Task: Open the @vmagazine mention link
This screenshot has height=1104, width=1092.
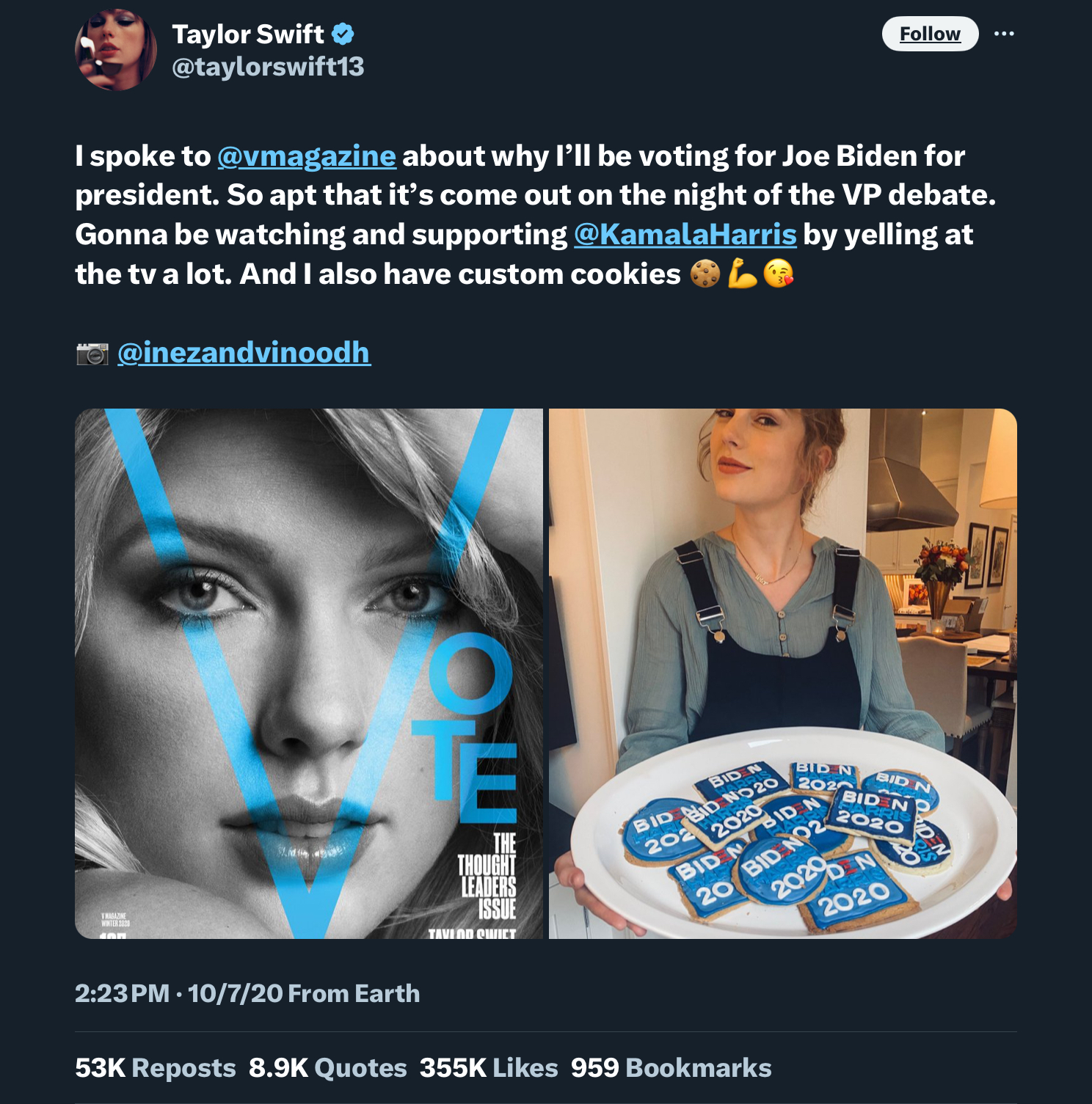Action: [x=307, y=156]
